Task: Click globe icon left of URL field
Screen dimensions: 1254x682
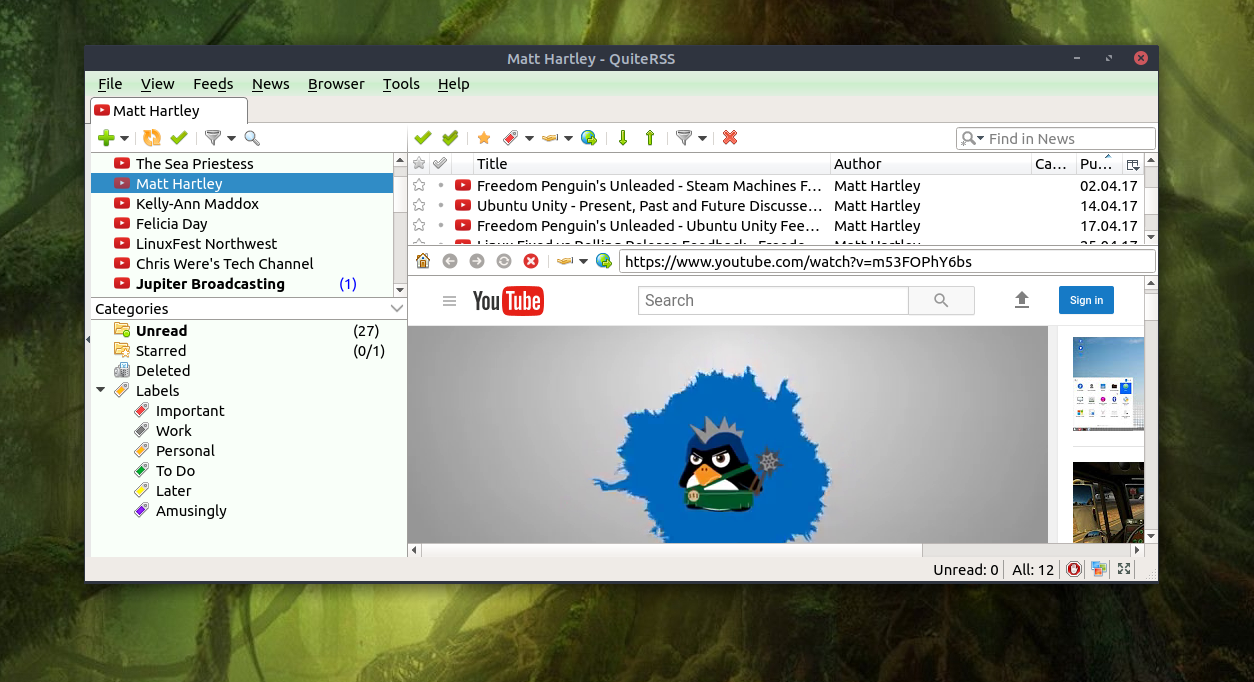Action: click(604, 261)
